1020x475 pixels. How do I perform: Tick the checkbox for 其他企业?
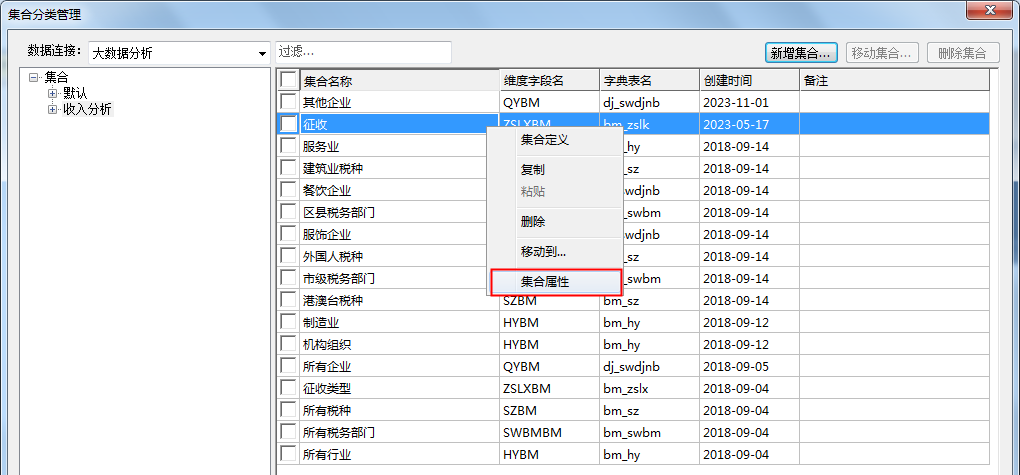tap(288, 102)
